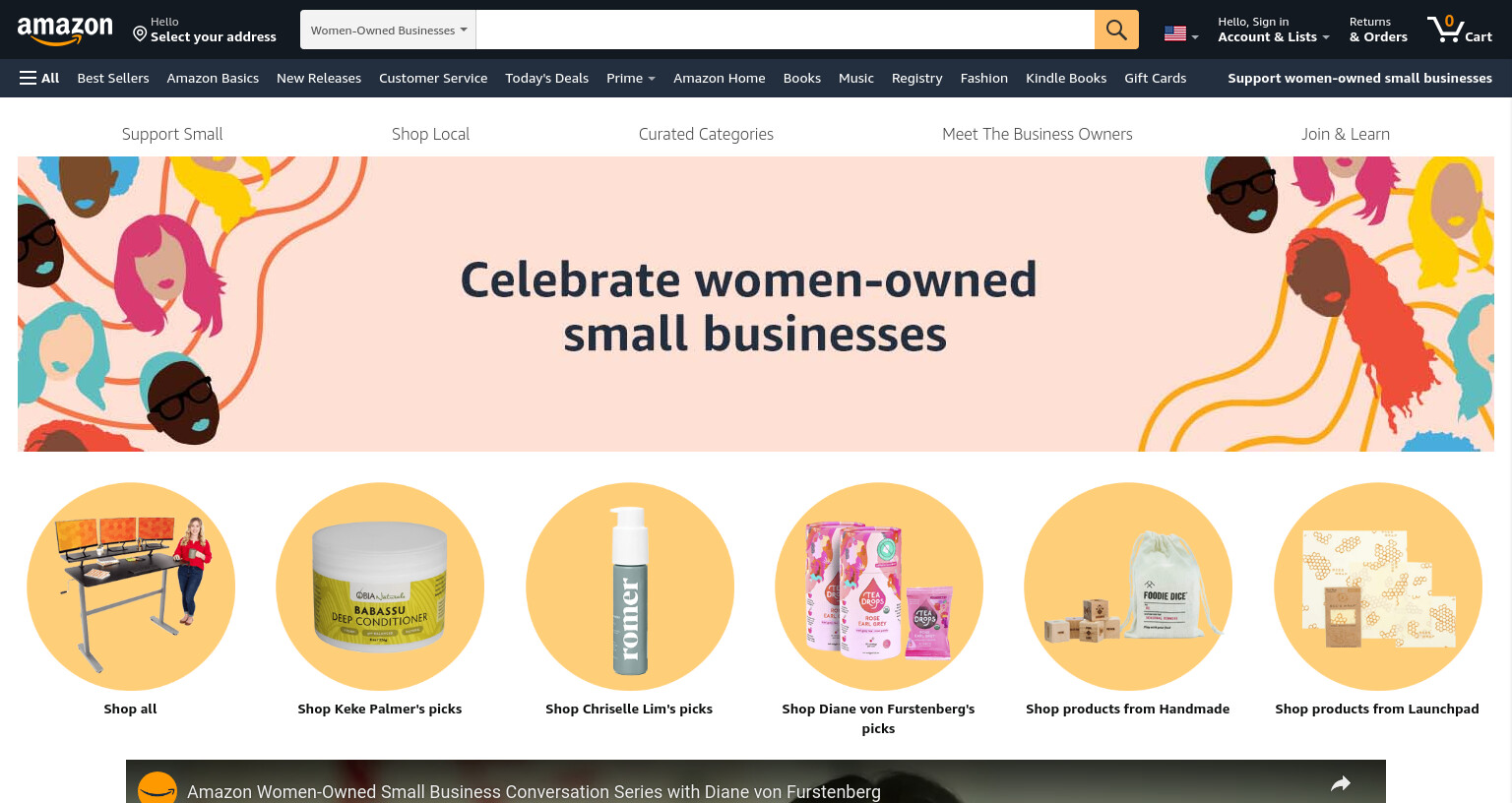1512x803 pixels.
Task: Click Support women-owned small businesses link
Action: pyautogui.click(x=1359, y=78)
